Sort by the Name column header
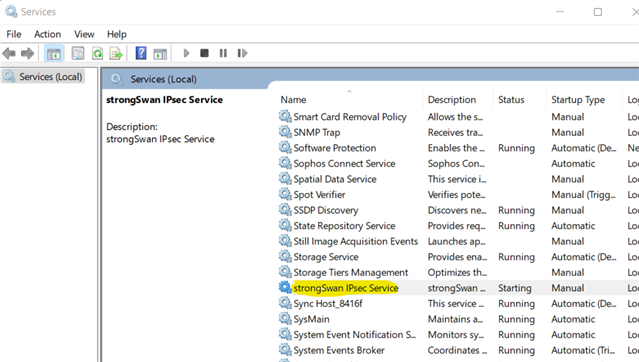 click(293, 100)
